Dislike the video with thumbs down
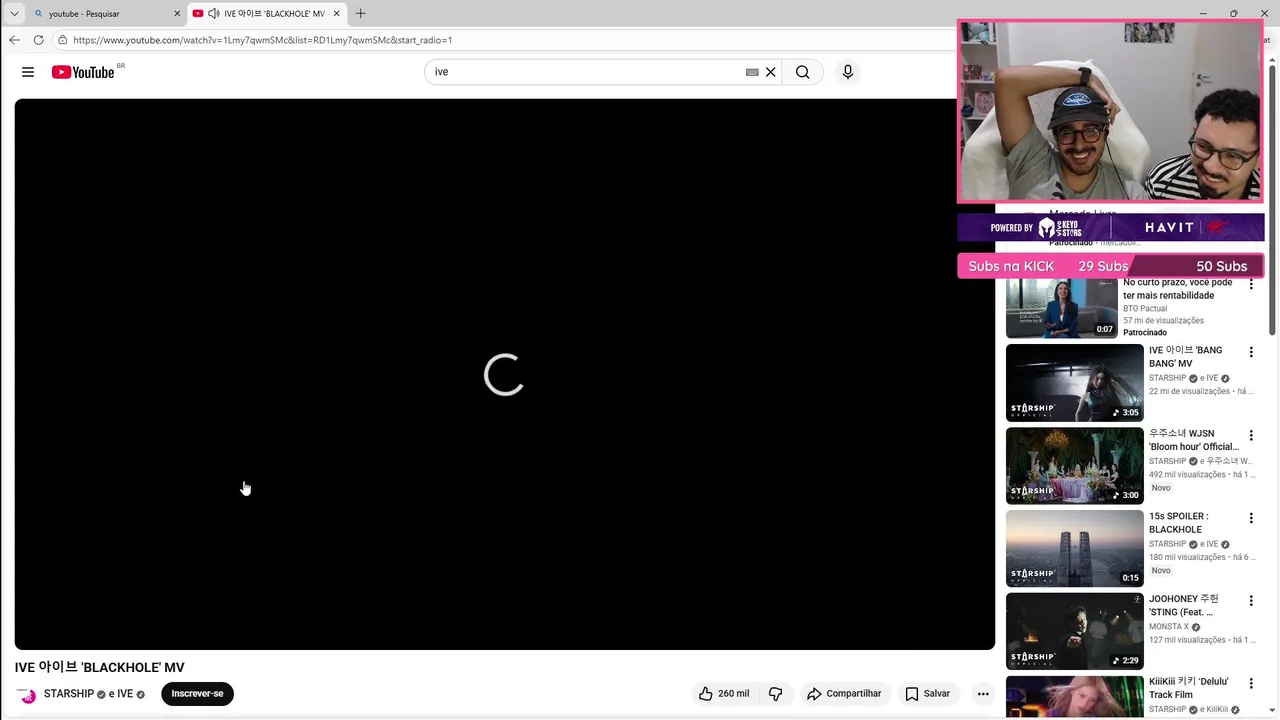Image resolution: width=1280 pixels, height=720 pixels. (x=775, y=693)
